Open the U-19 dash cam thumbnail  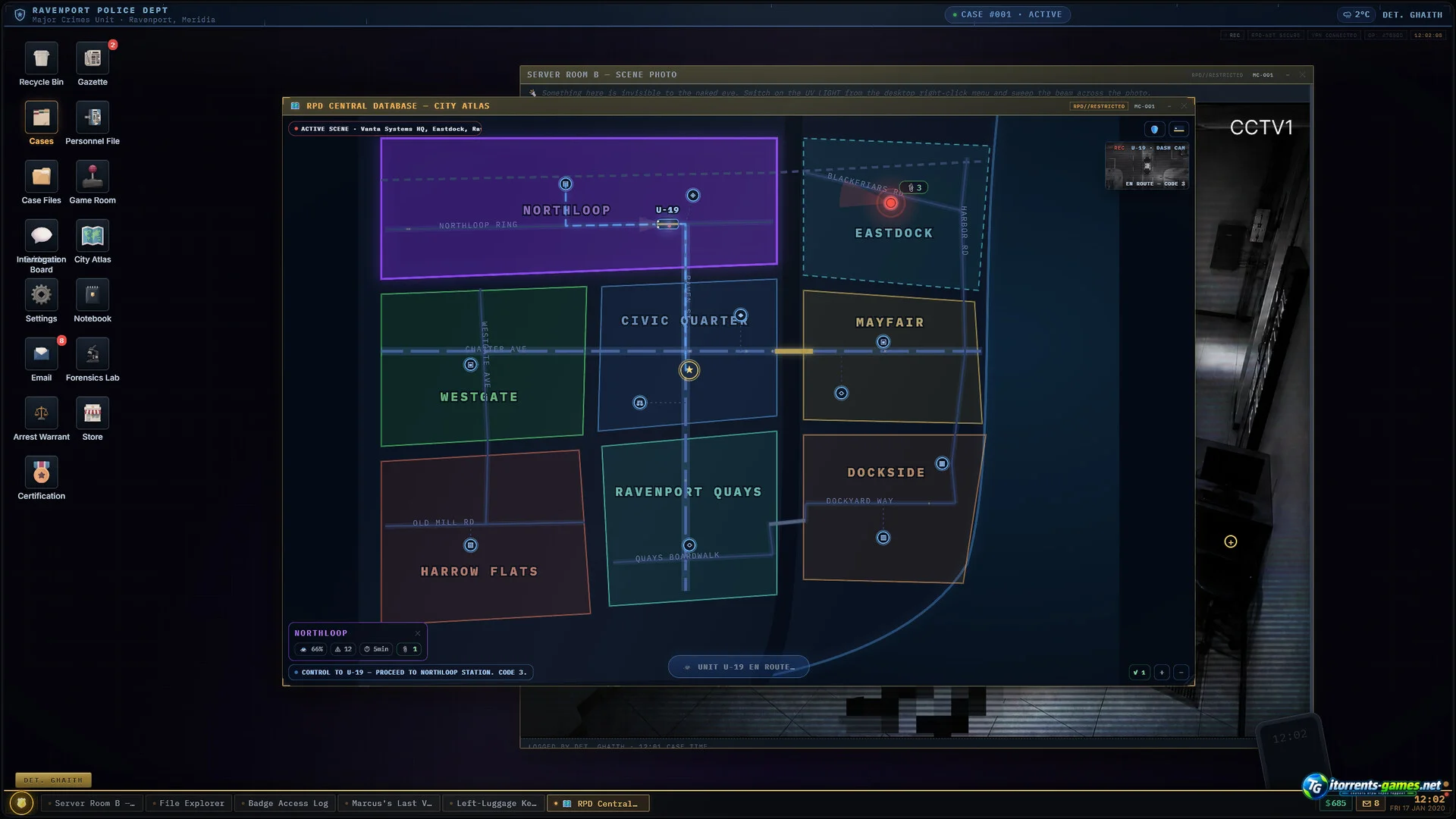pyautogui.click(x=1147, y=165)
